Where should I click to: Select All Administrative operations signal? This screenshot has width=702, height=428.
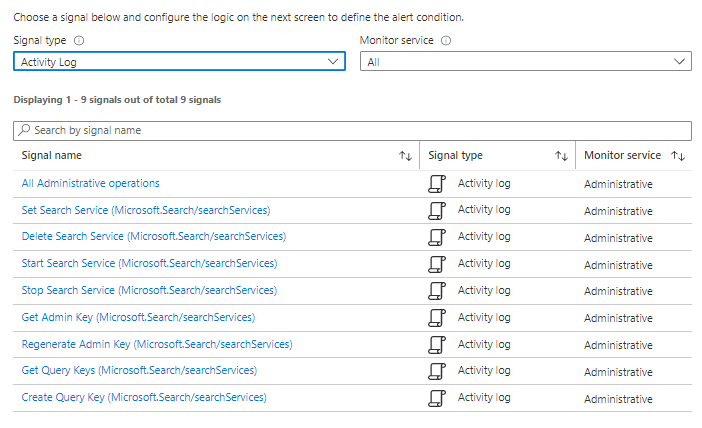pos(90,184)
